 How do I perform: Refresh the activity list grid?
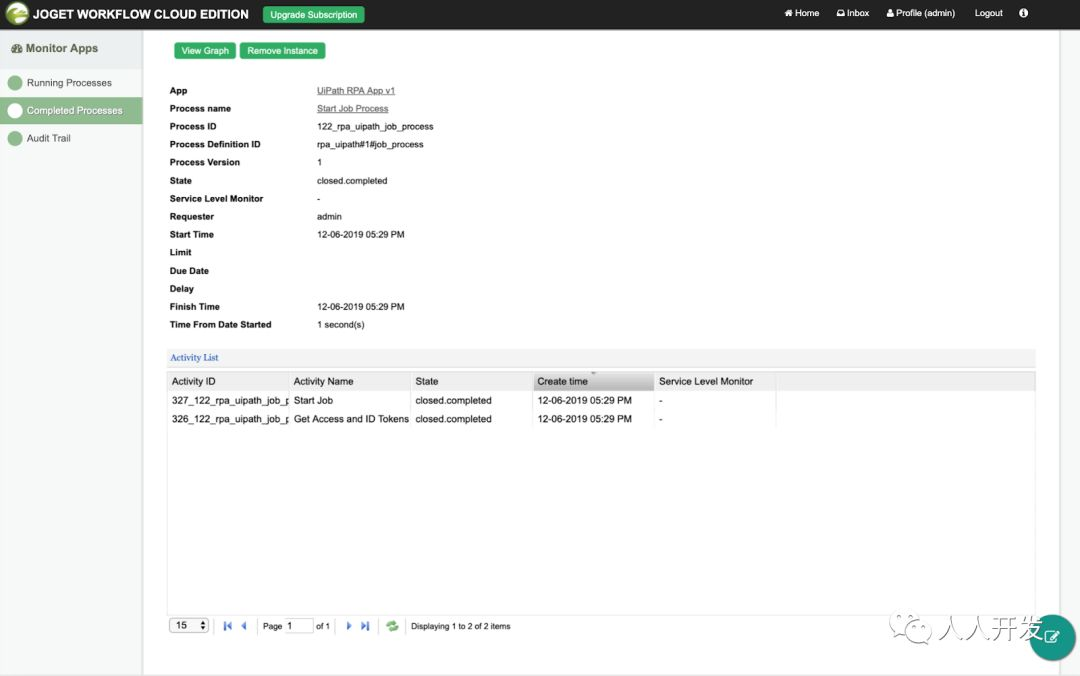(392, 626)
